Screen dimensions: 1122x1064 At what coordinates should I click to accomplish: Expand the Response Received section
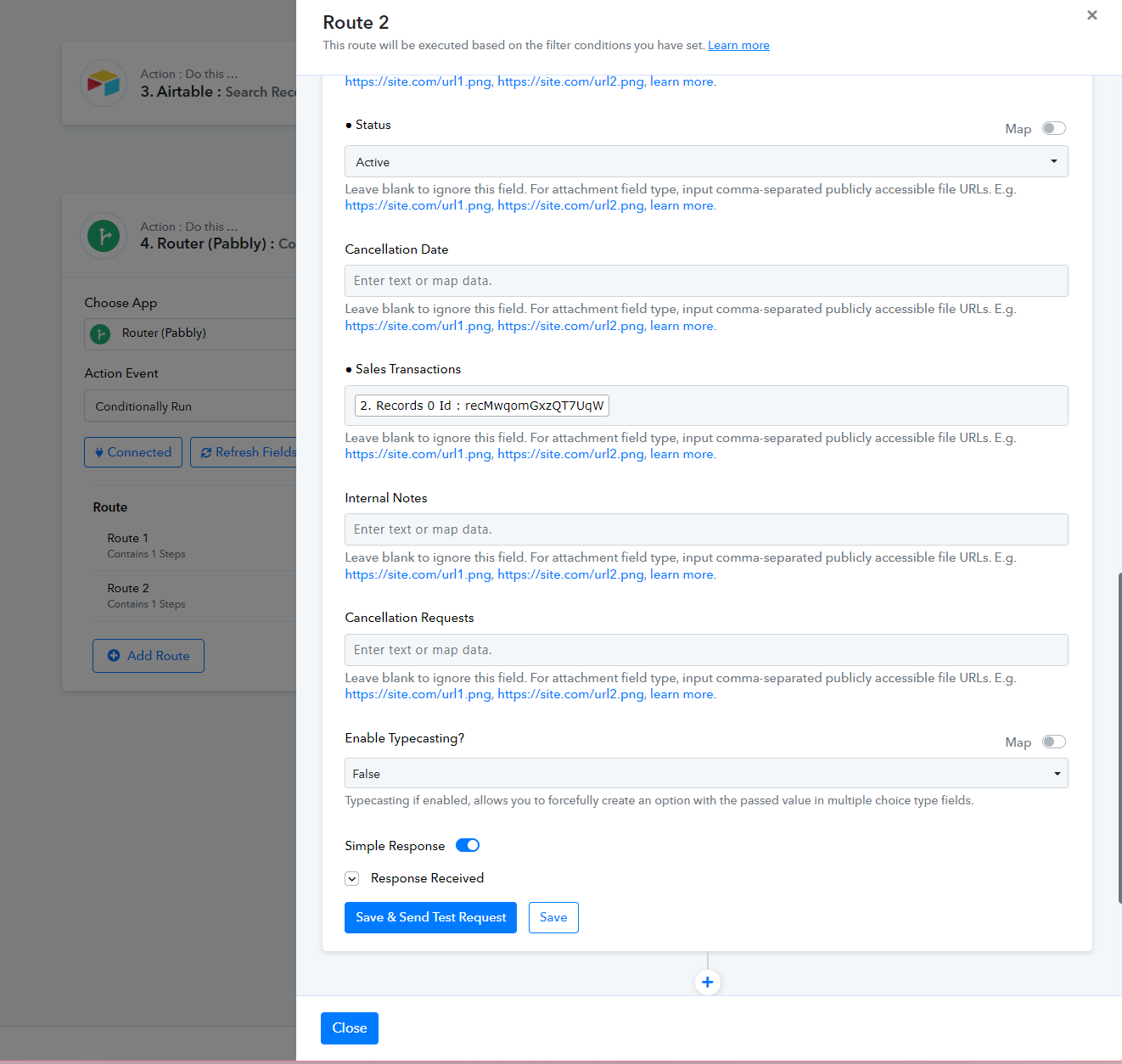(x=352, y=879)
